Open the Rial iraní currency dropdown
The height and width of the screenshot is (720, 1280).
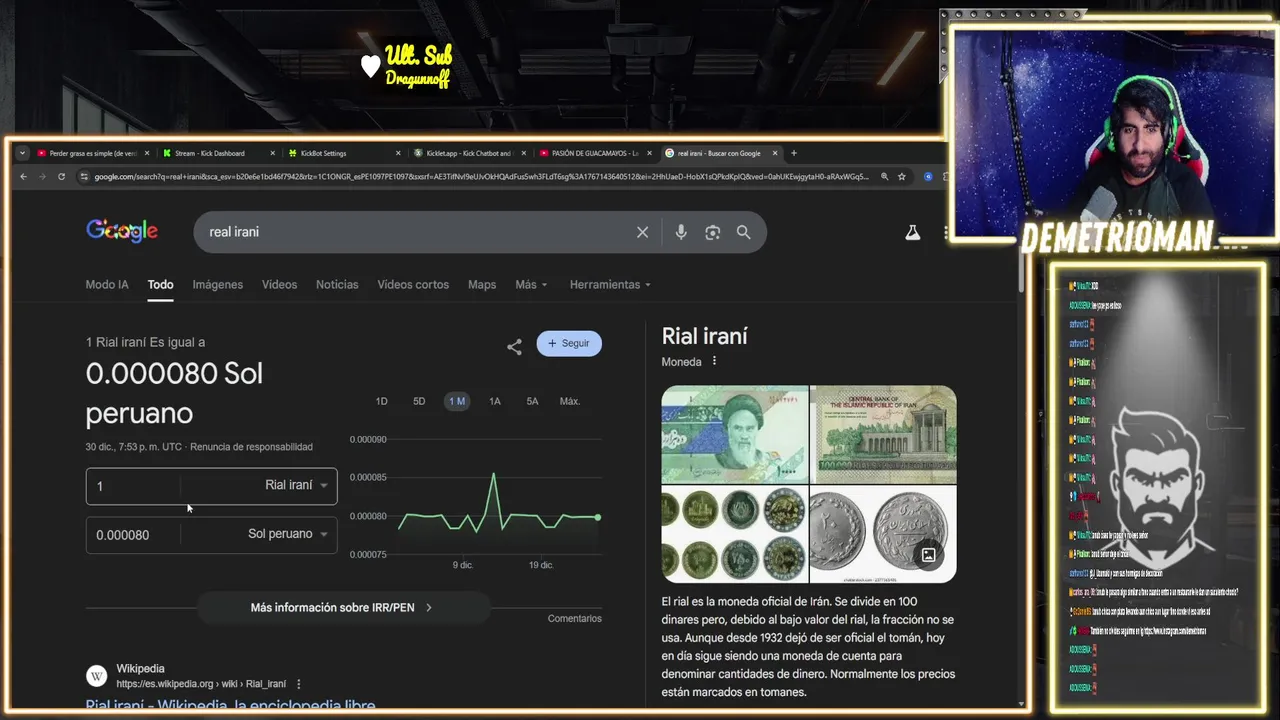(296, 485)
